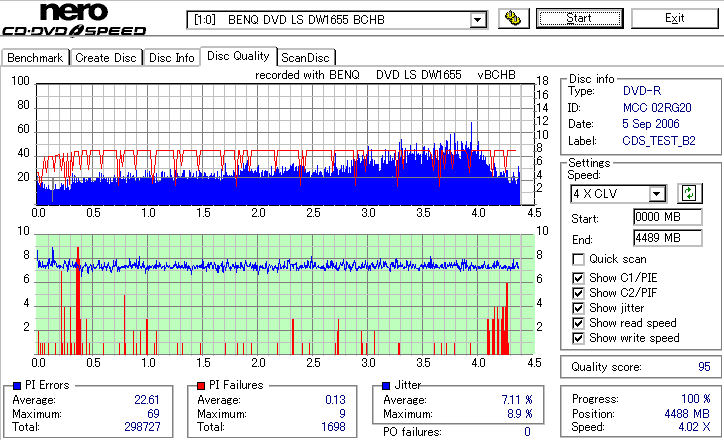
Task: Disable the Show jitter checkbox
Action: pos(578,308)
